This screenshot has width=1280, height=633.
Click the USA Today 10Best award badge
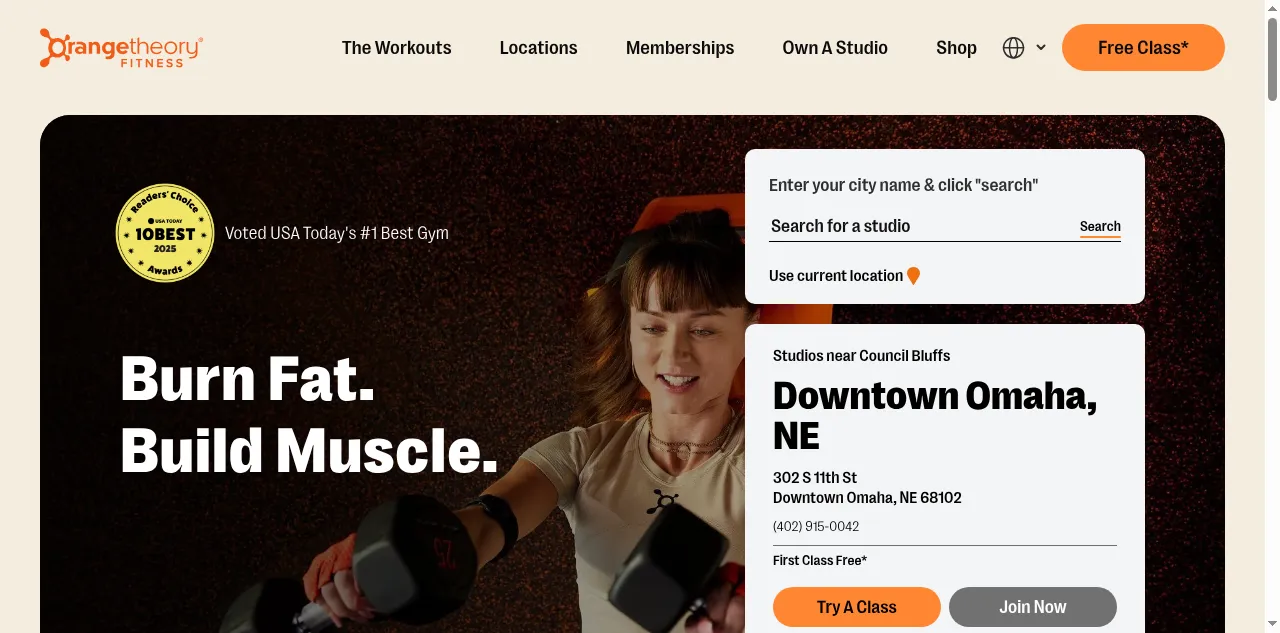tap(165, 233)
